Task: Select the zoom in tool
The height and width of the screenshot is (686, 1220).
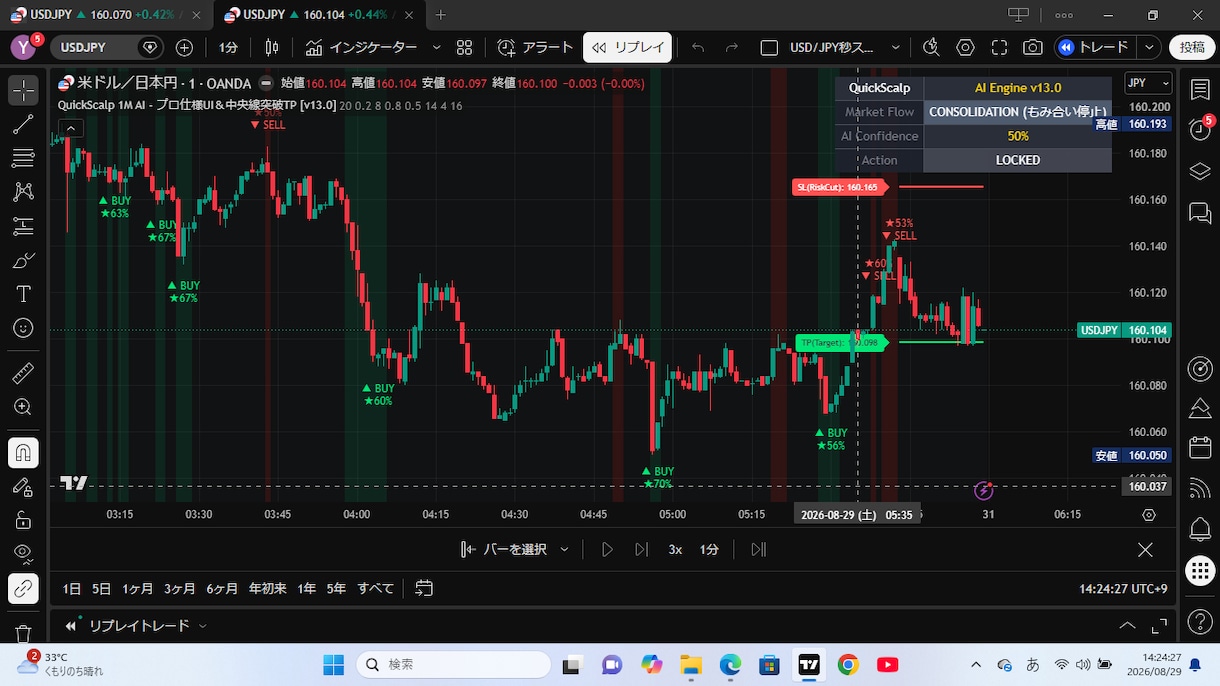Action: click(23, 407)
